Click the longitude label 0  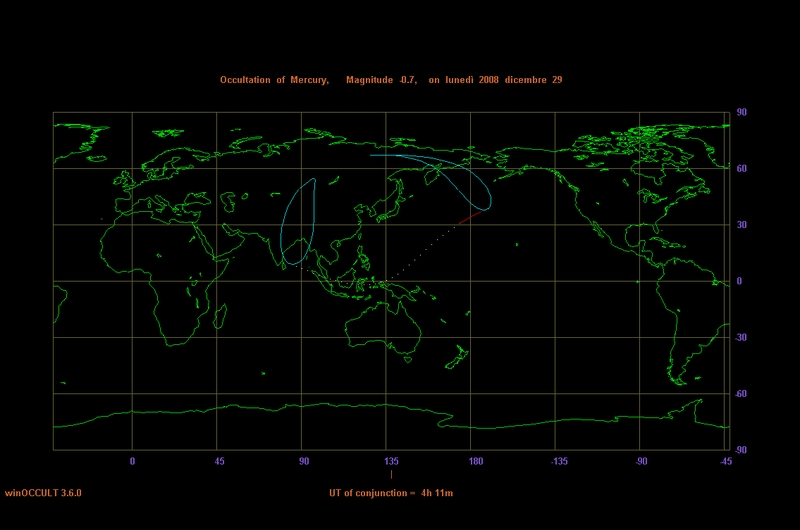click(x=132, y=462)
